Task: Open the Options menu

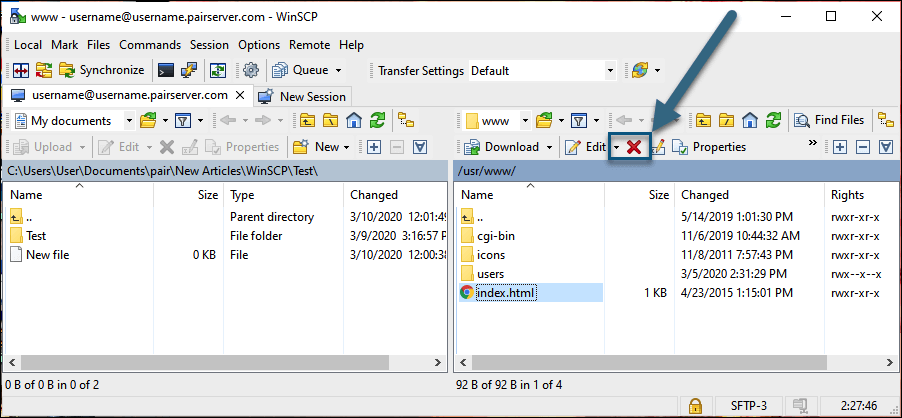Action: pos(259,45)
